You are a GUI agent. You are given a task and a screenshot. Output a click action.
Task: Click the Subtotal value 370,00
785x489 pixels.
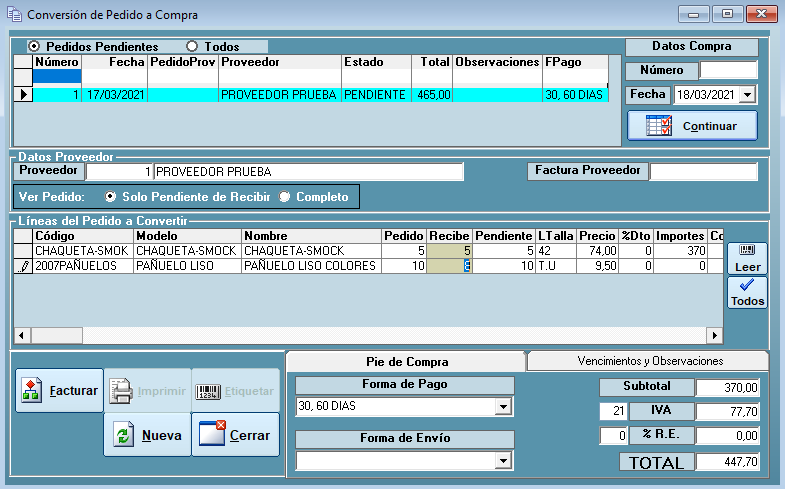point(727,387)
